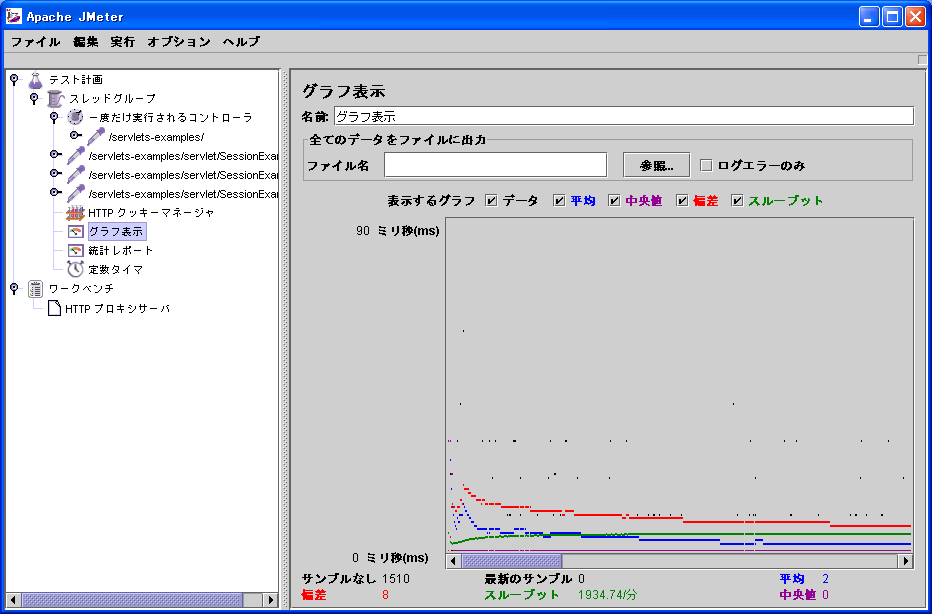The image size is (932, 614).
Task: Click the 最新のサンプル 0 status text
Action: tap(535, 579)
